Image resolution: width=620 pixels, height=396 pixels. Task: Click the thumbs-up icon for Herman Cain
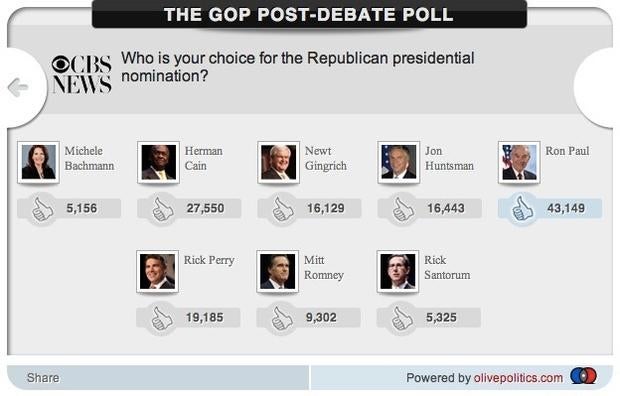tap(163, 209)
